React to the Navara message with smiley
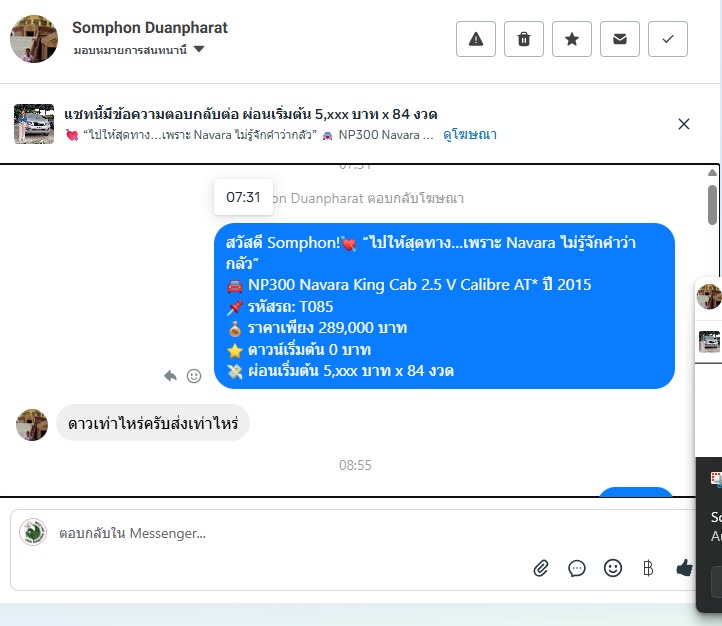The width and height of the screenshot is (722, 626). point(194,376)
